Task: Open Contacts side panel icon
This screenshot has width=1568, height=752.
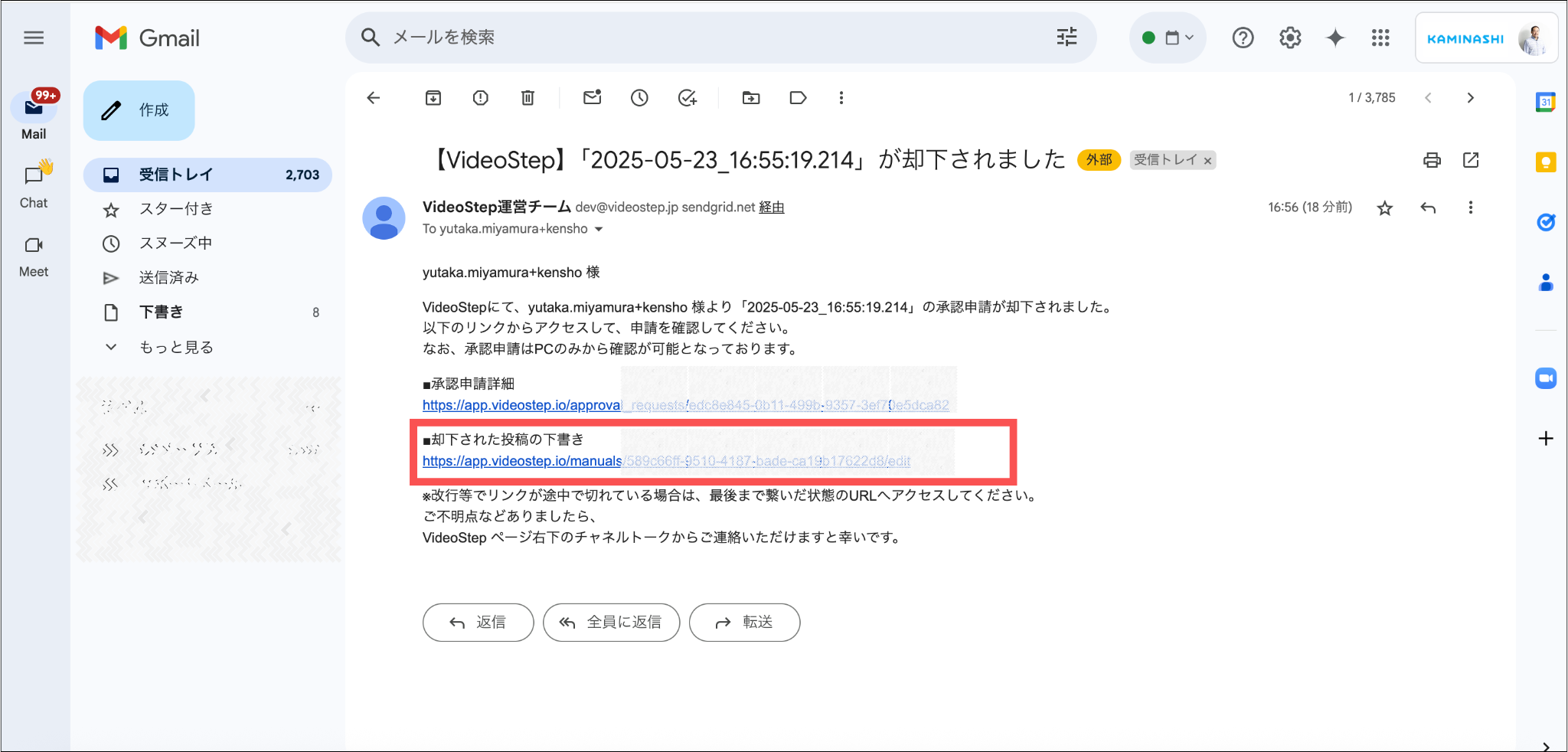Action: click(x=1546, y=283)
